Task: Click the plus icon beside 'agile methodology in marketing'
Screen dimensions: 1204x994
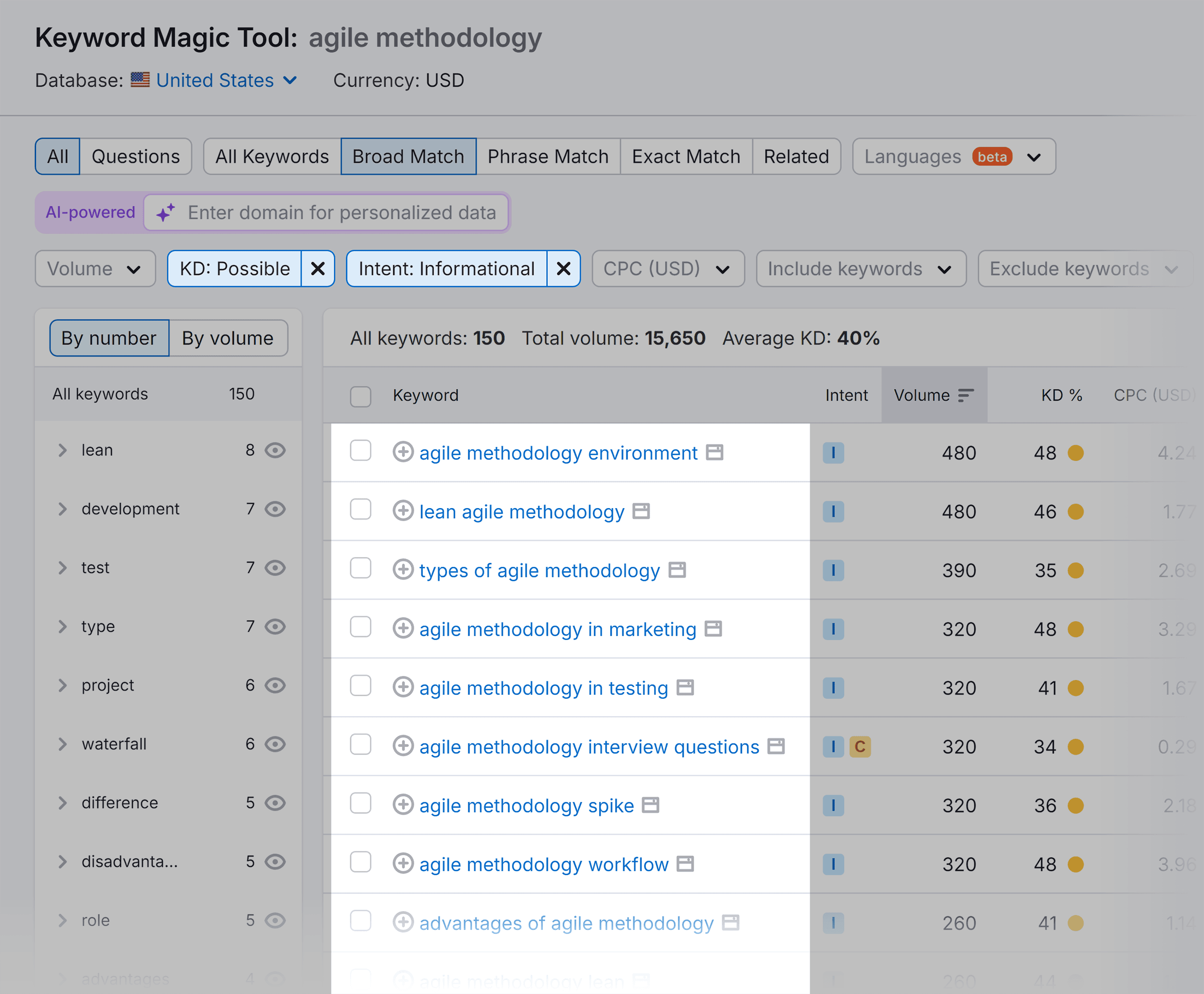Action: coord(403,628)
